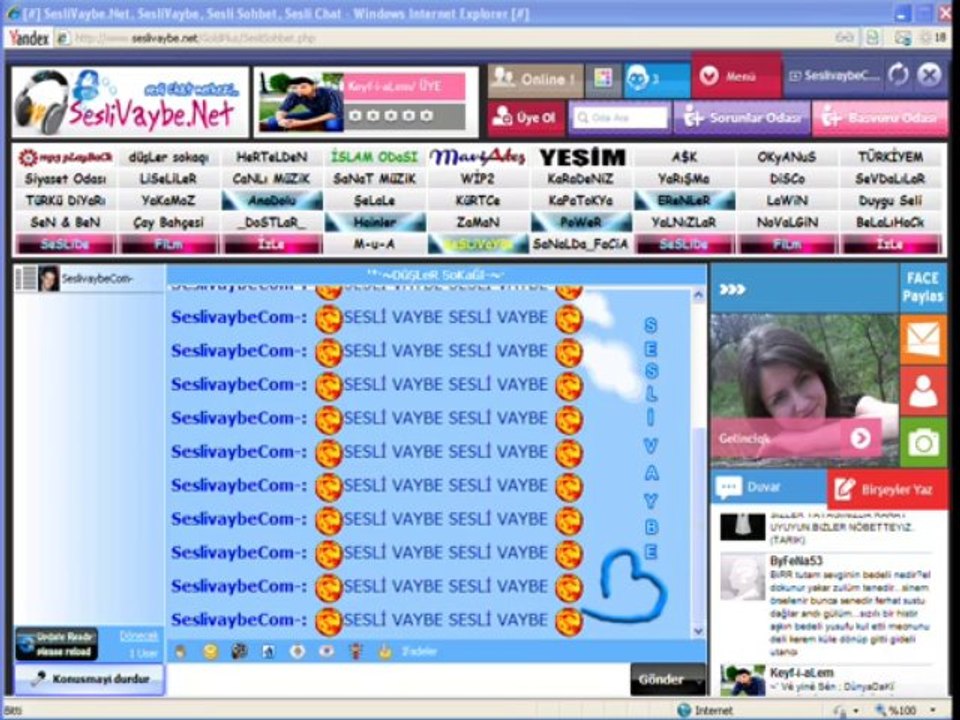This screenshot has height=720, width=960.
Task: Click the SesliVaybe.Net headphone logo
Action: click(x=130, y=102)
